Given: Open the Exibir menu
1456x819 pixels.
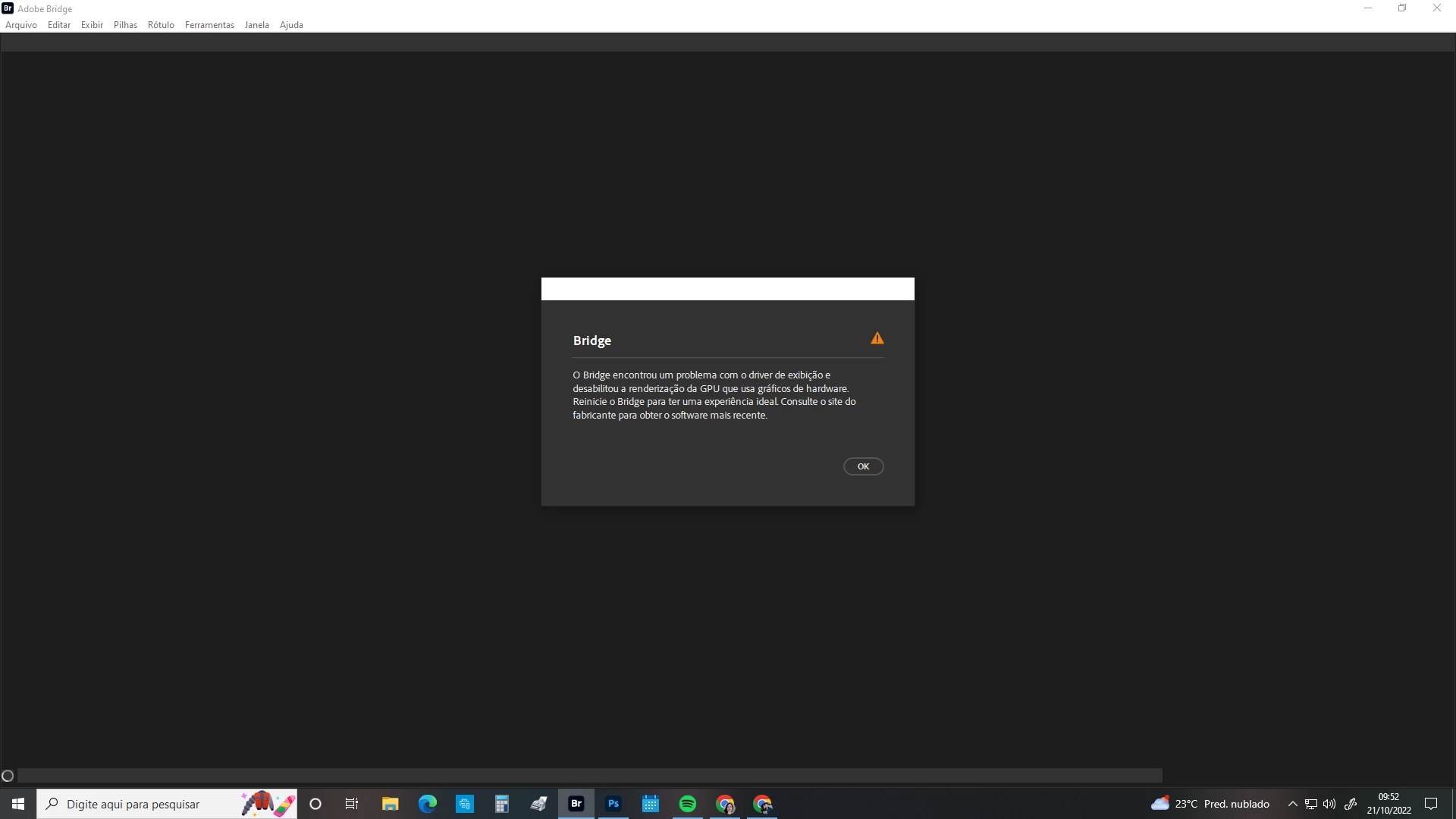Looking at the screenshot, I should [x=92, y=25].
